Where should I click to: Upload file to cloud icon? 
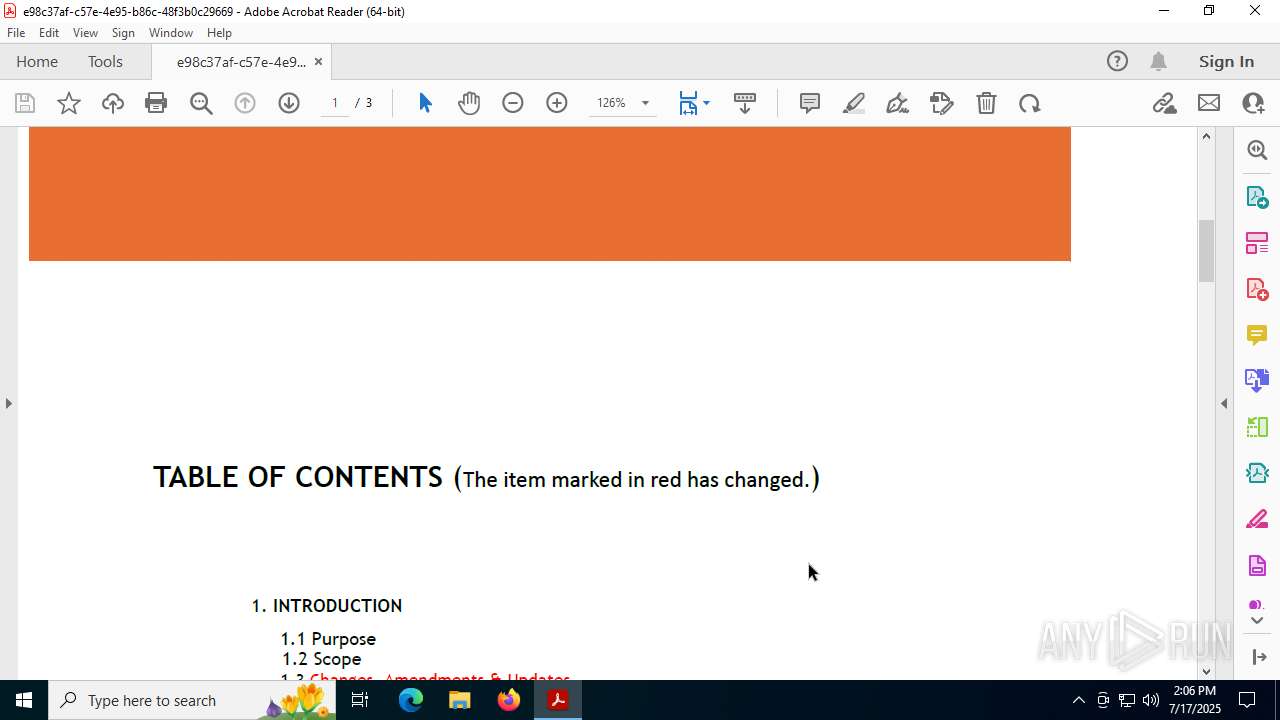113,103
